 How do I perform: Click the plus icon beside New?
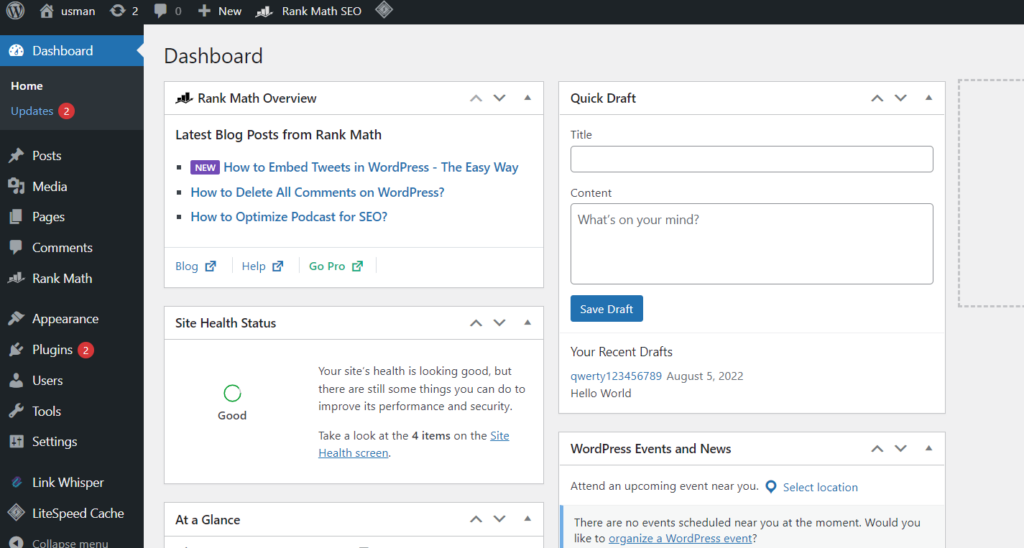204,11
